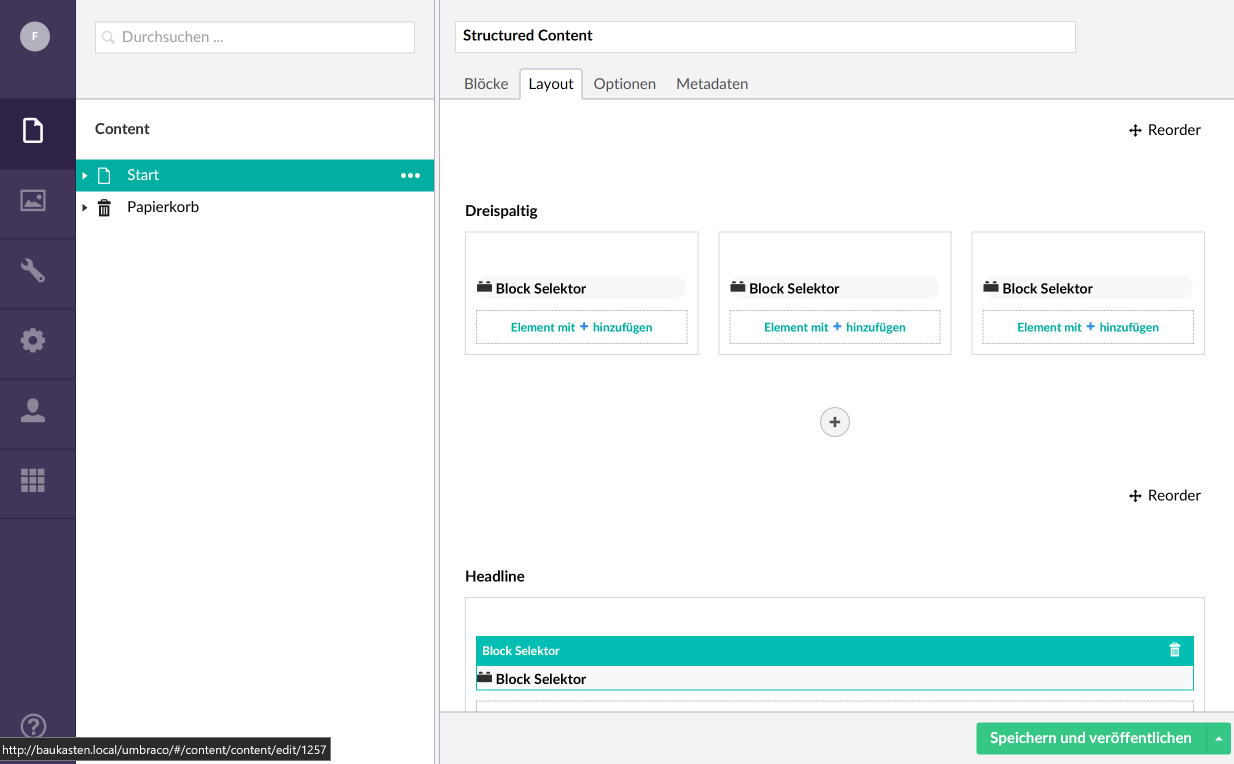Click the Durchsuchen search field
This screenshot has height=764, width=1234.
click(x=255, y=37)
